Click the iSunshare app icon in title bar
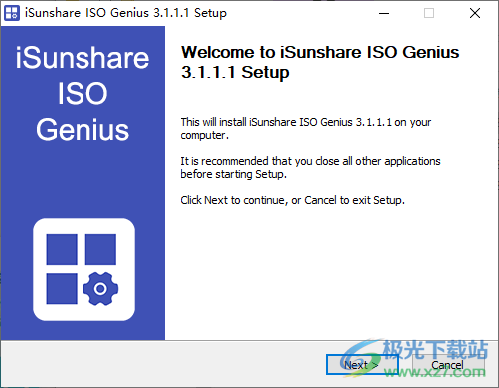Viewport: 499px width, 388px height. (x=12, y=13)
